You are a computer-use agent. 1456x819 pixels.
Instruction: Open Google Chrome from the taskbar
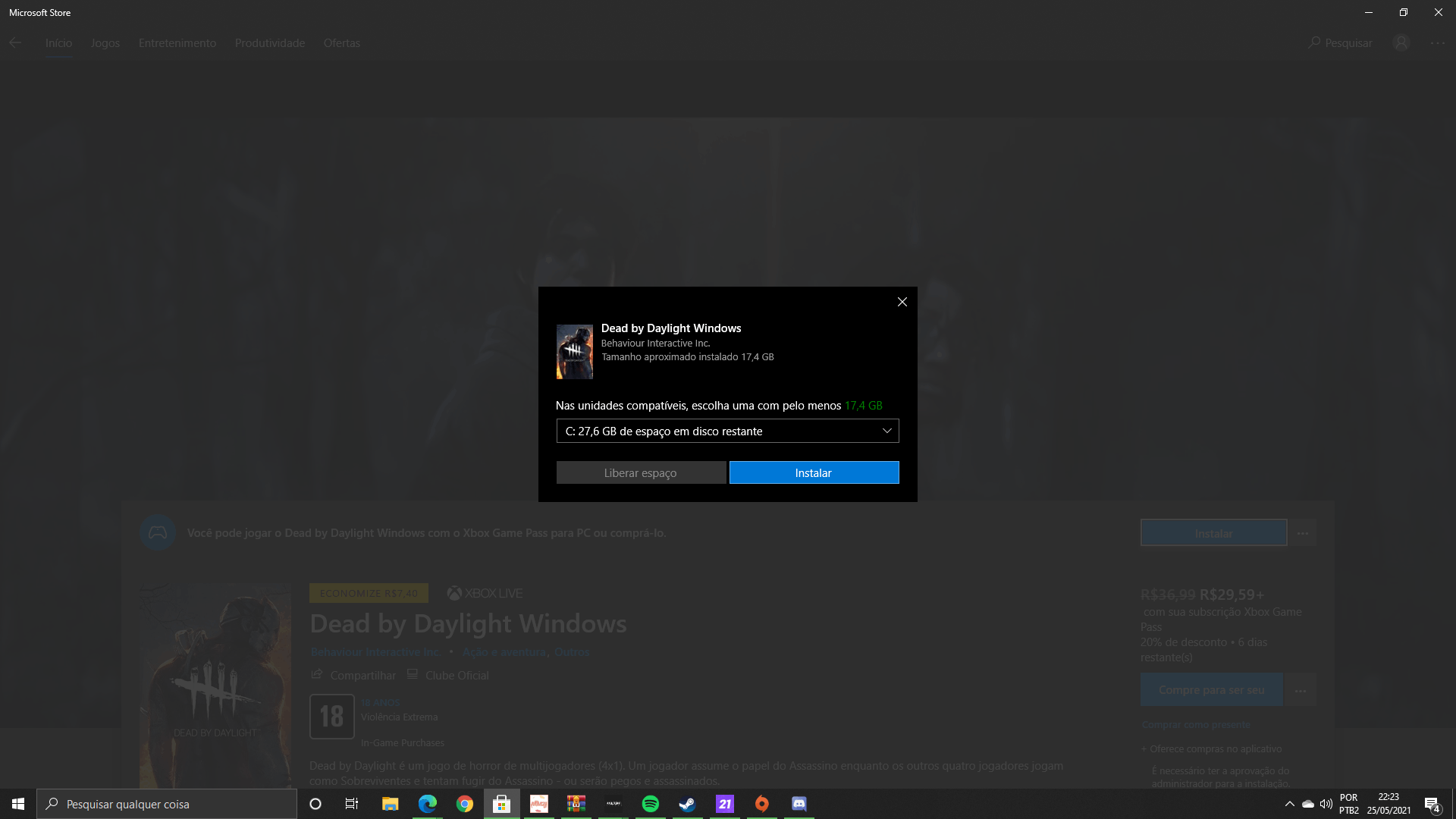tap(464, 804)
